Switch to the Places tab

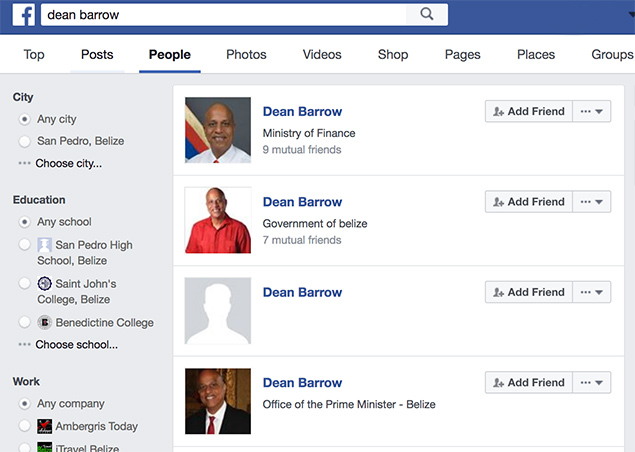[536, 54]
